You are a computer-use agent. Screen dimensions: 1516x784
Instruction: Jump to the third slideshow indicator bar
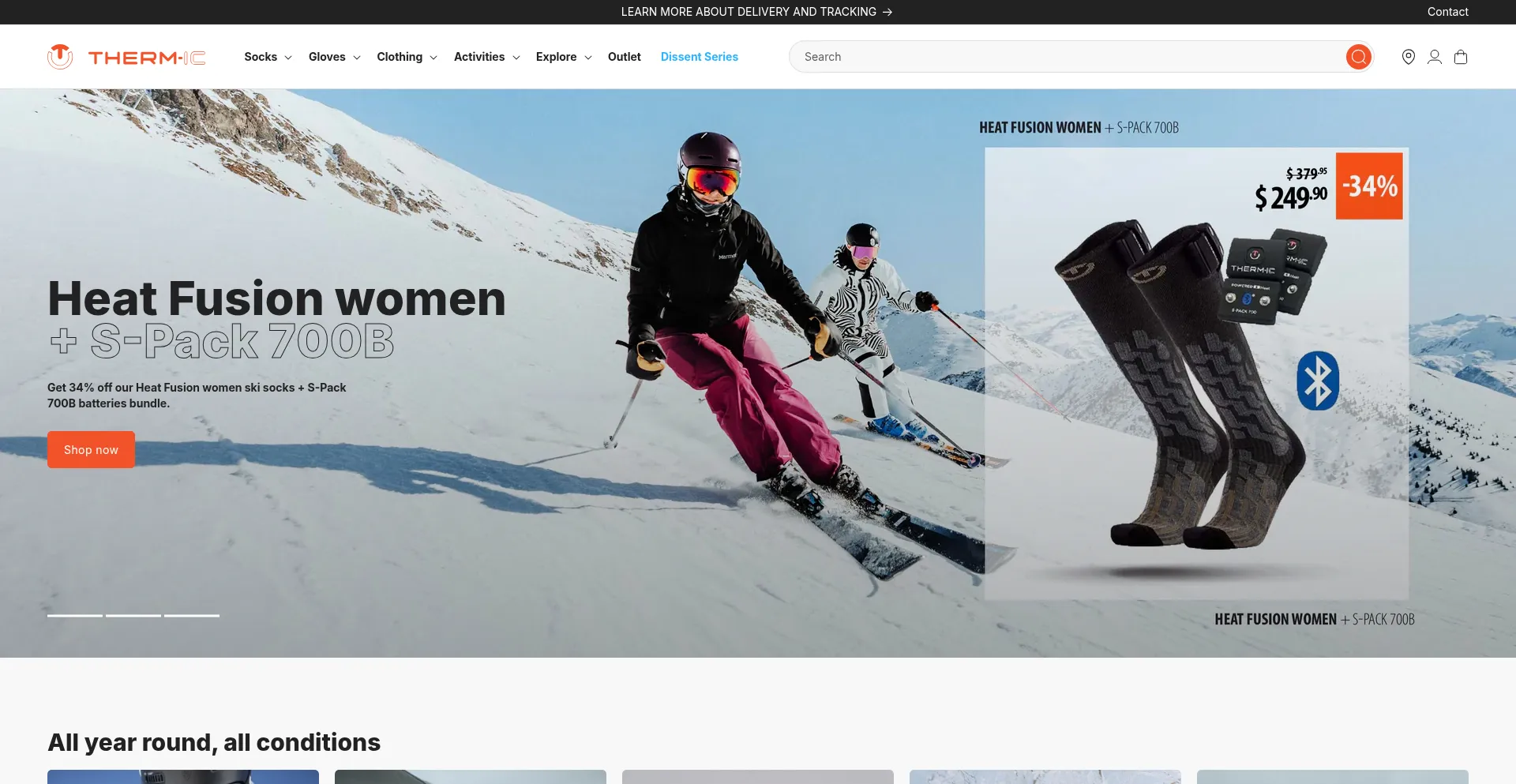tap(192, 615)
